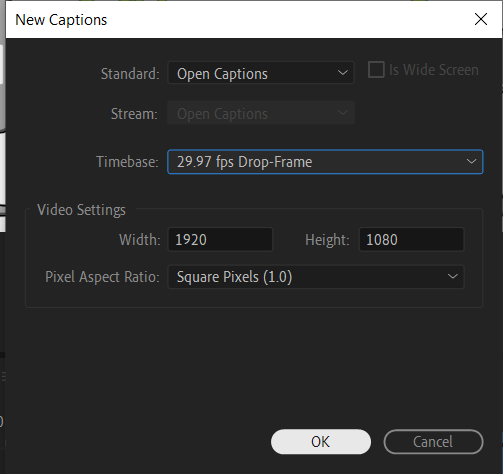The image size is (503, 474).
Task: Confirm with the OK button
Action: [321, 442]
